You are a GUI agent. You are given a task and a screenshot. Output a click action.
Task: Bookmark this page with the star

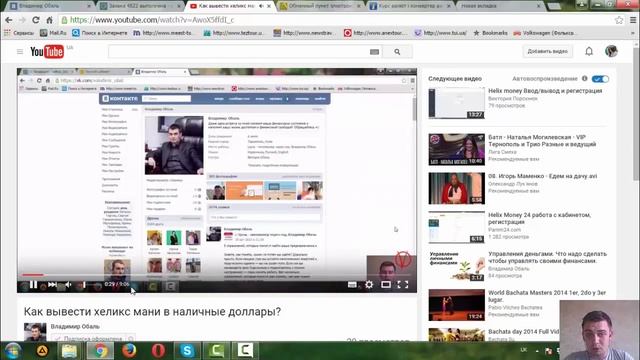coord(619,20)
